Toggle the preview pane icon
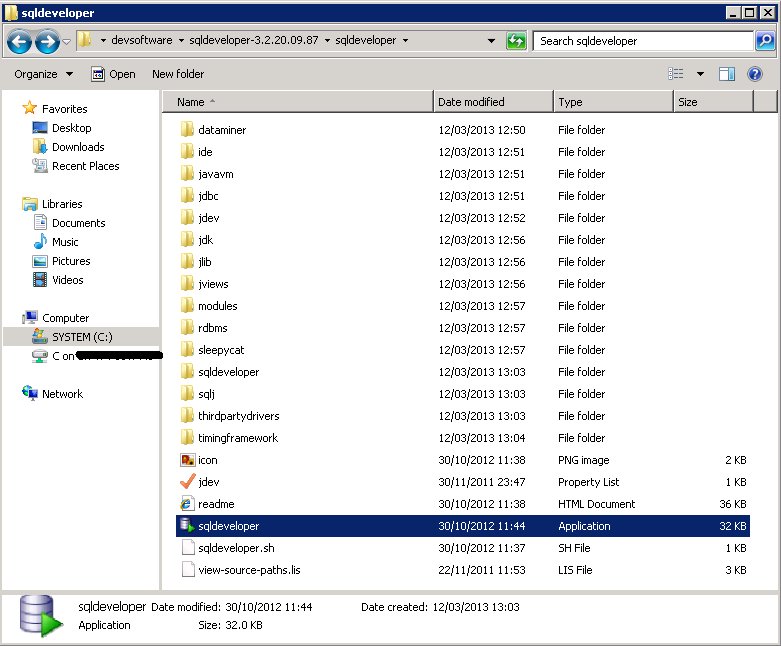781x646 pixels. 727,74
